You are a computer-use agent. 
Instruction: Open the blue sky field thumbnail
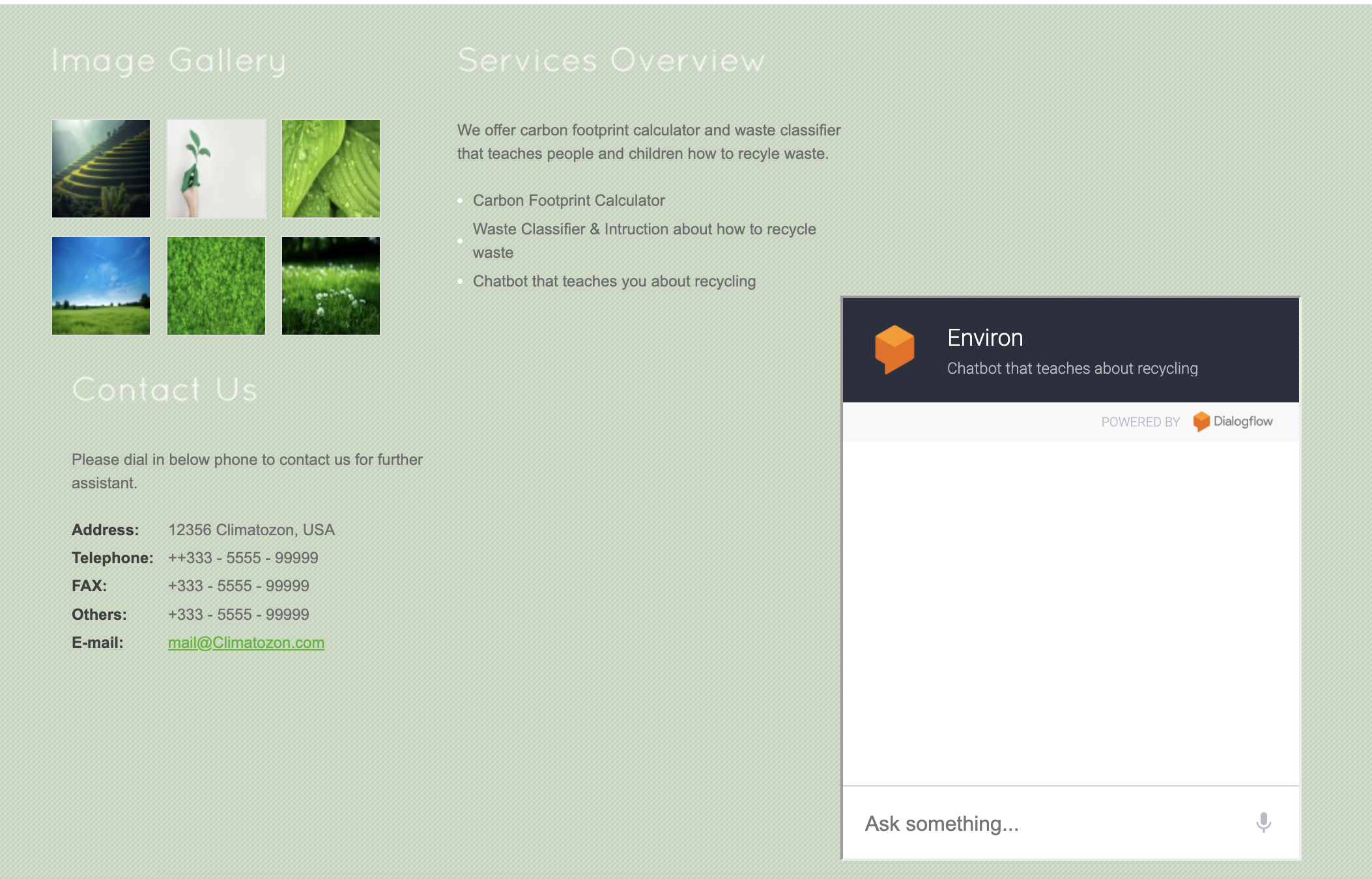101,286
